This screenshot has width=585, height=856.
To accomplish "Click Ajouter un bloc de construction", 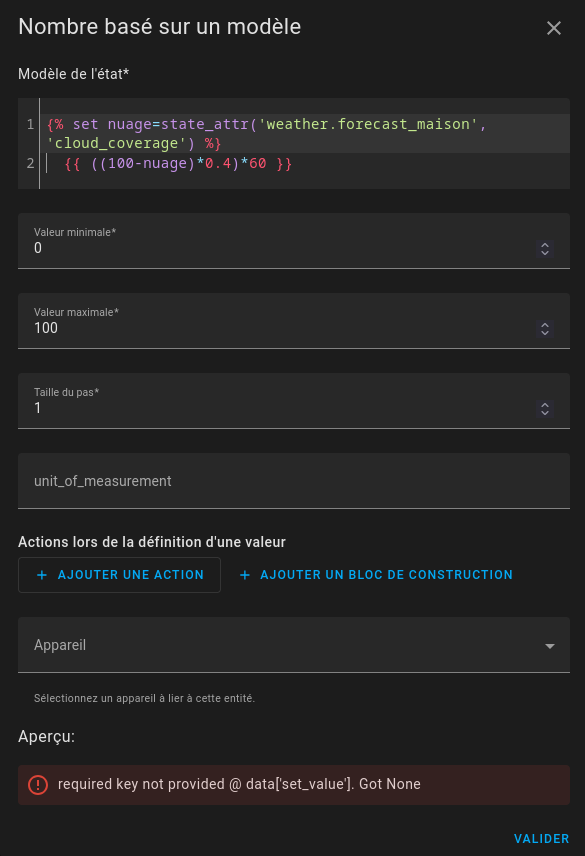I will point(377,575).
